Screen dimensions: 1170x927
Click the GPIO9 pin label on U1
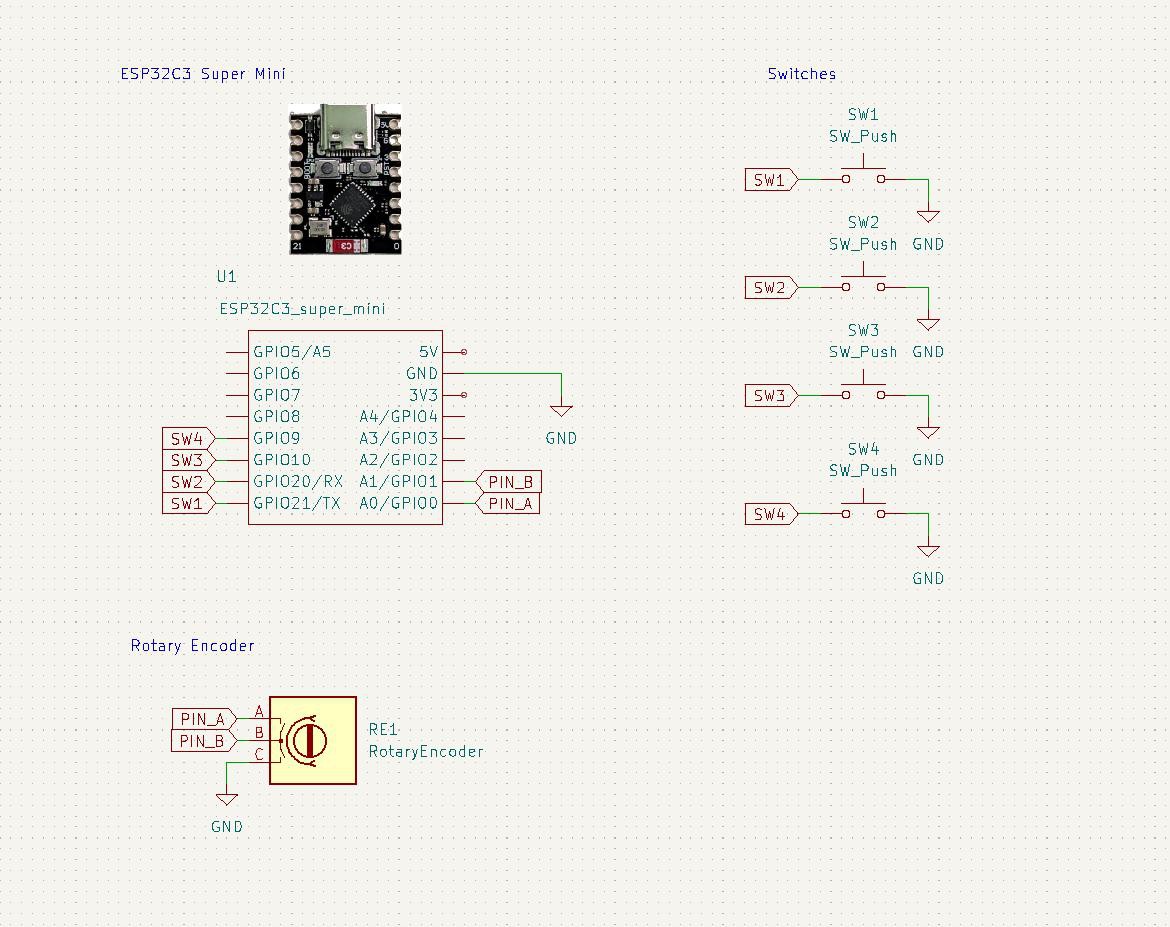(276, 438)
